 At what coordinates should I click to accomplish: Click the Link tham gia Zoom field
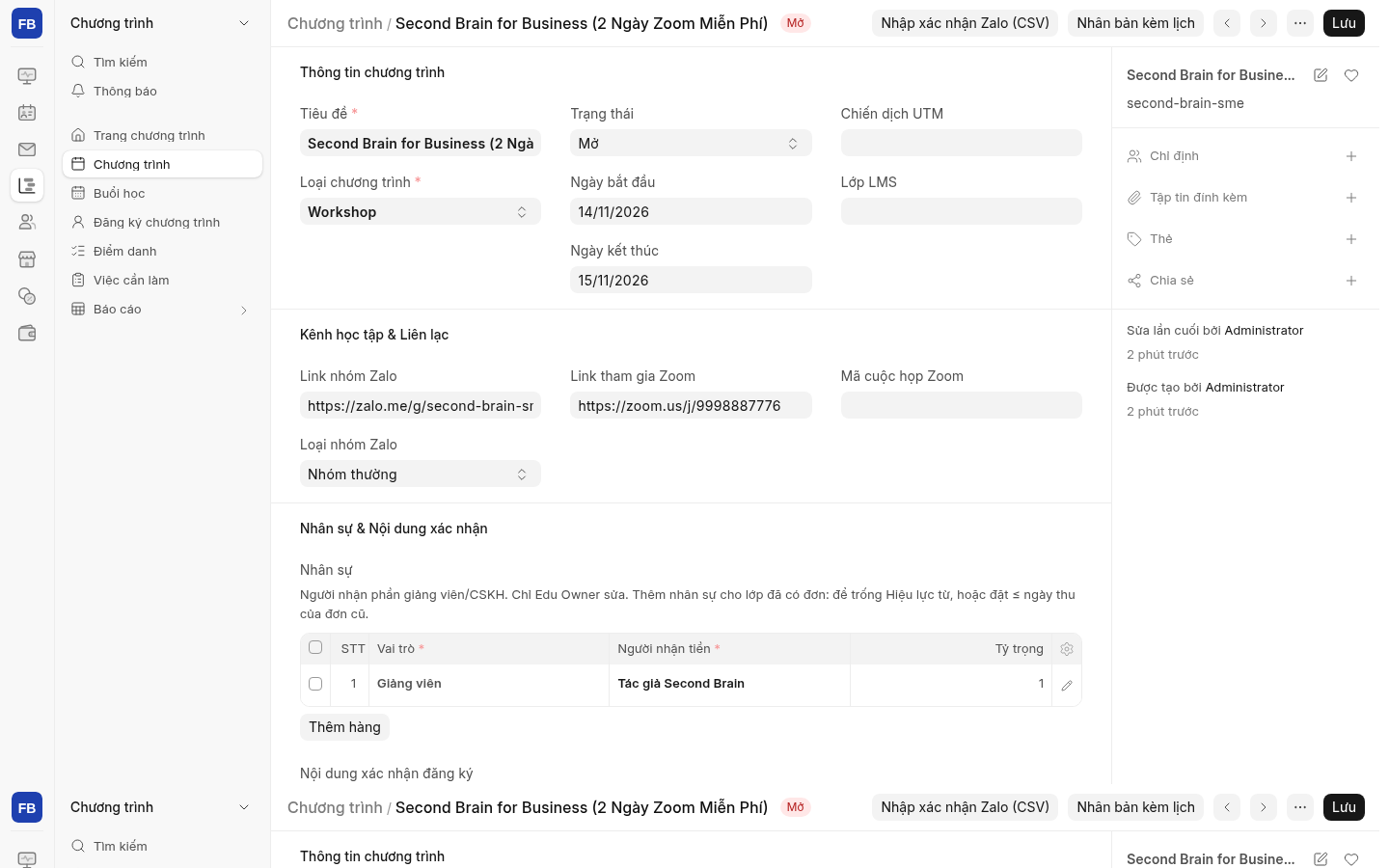[x=691, y=406]
